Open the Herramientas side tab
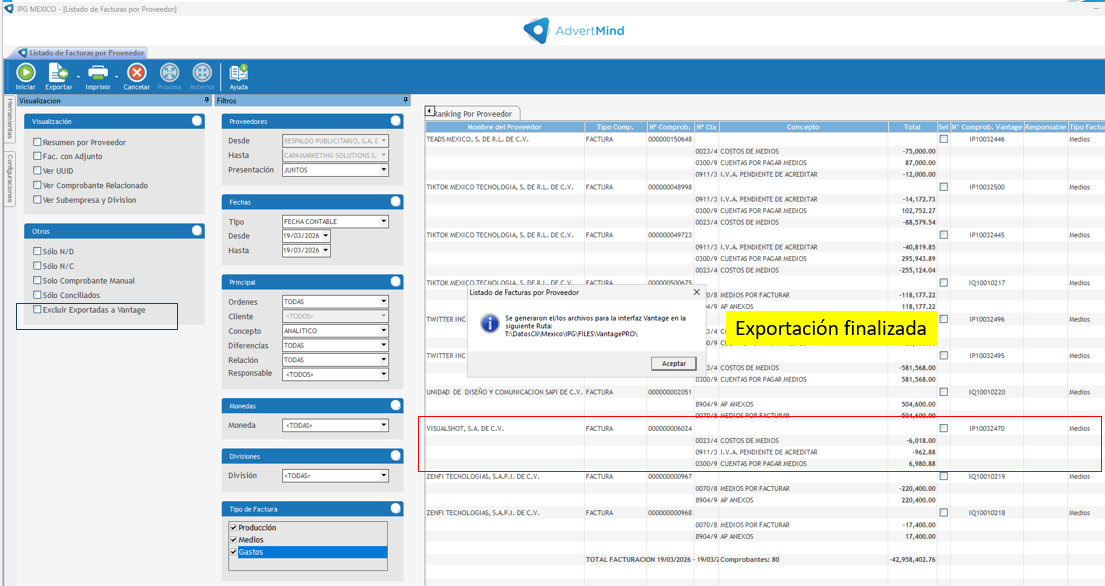 click(10, 120)
